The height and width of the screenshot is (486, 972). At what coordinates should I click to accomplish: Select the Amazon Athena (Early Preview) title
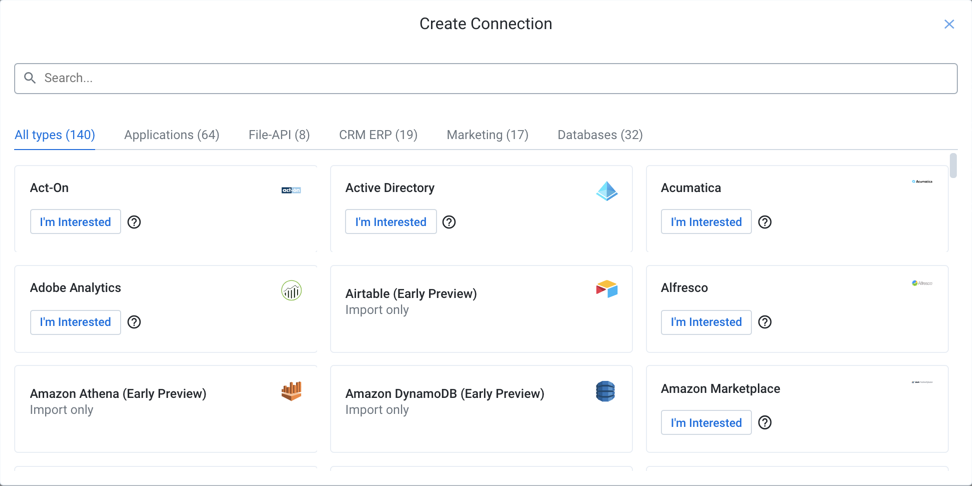pos(118,394)
